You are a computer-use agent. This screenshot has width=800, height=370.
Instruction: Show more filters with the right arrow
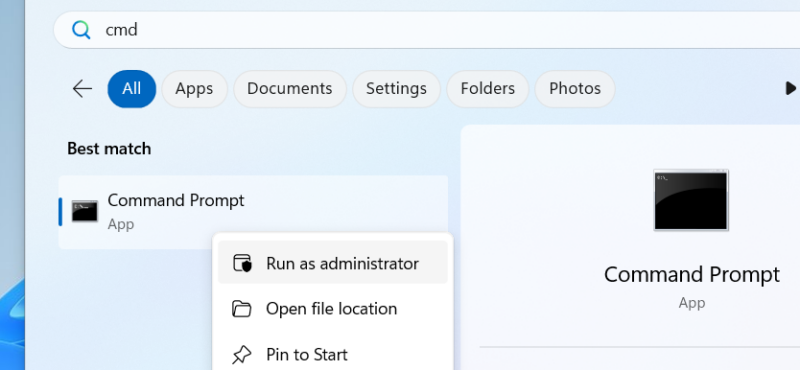pyautogui.click(x=790, y=88)
